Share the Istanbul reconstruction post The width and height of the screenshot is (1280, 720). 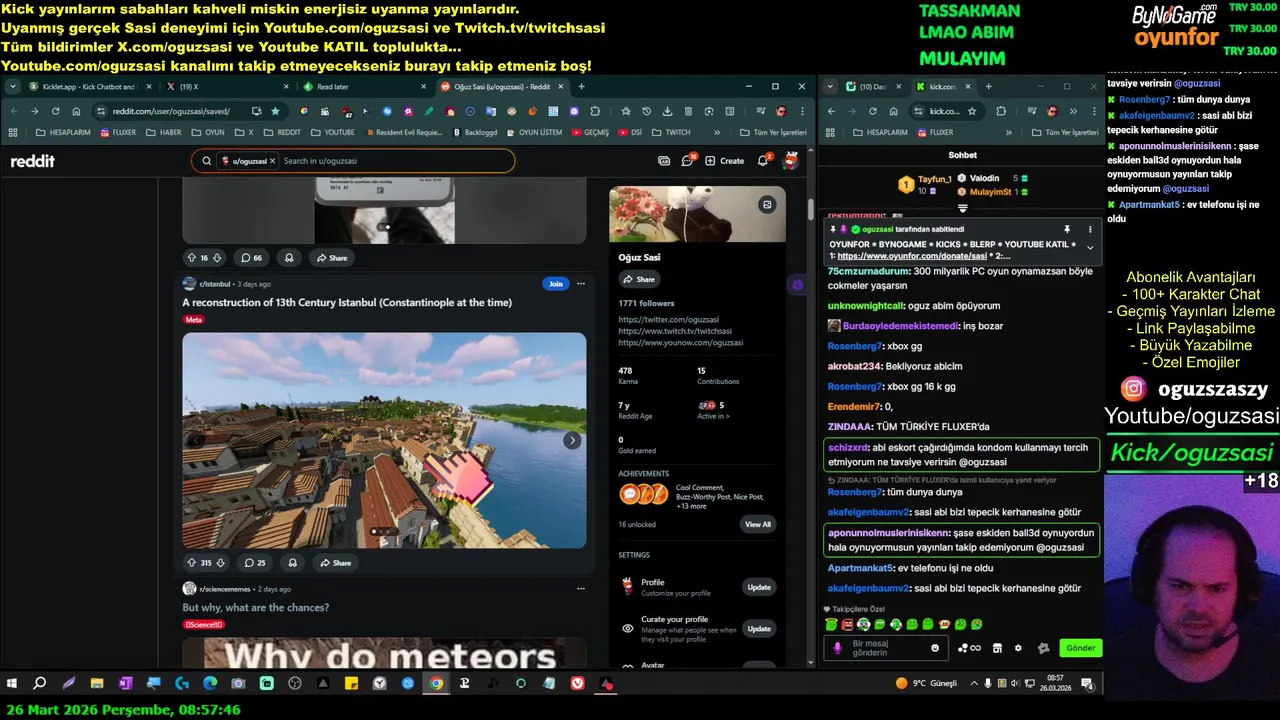click(334, 563)
